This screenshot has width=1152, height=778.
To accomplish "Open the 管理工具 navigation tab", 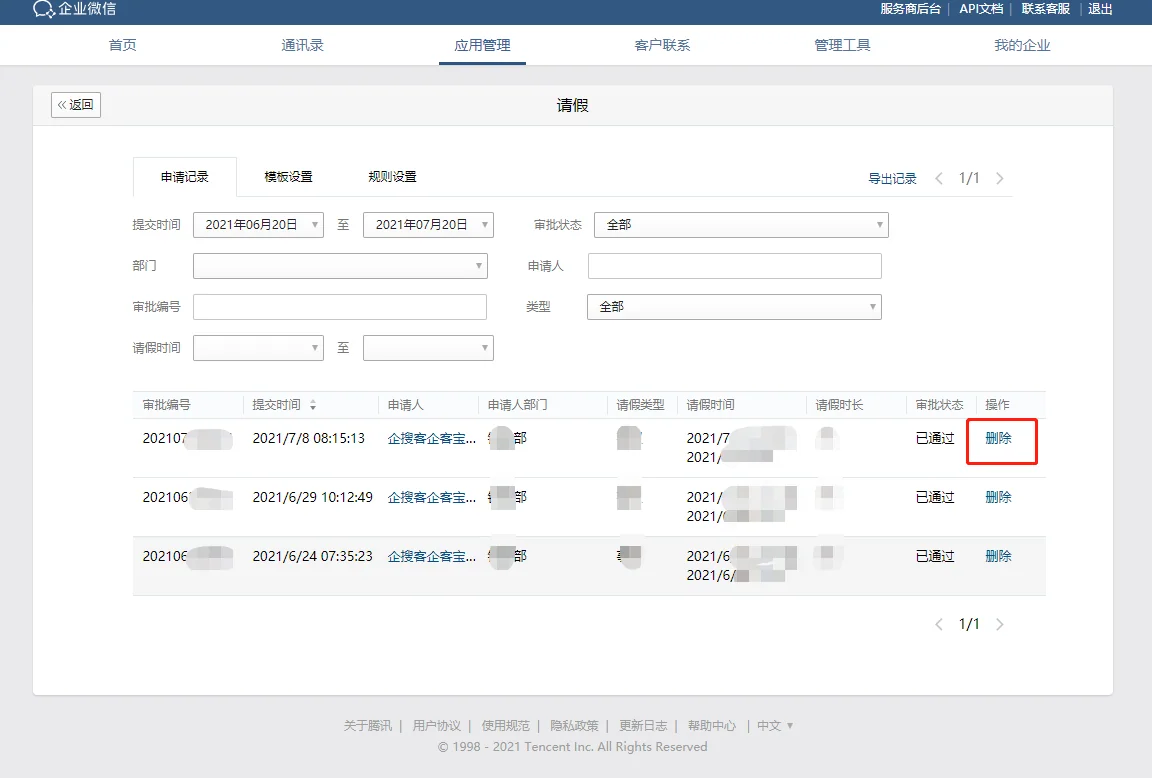I will (x=842, y=46).
